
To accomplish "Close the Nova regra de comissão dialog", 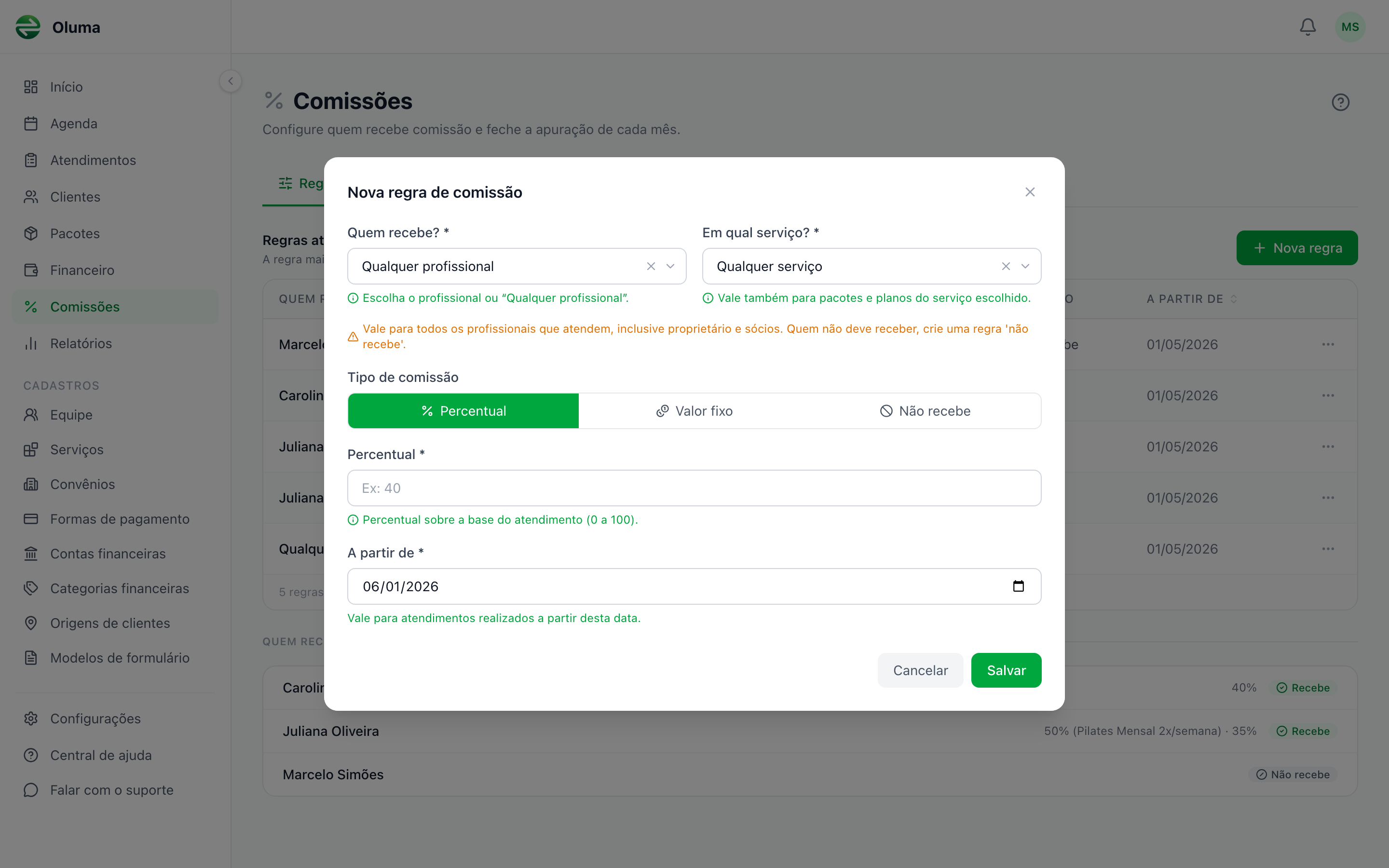I will tap(1030, 192).
